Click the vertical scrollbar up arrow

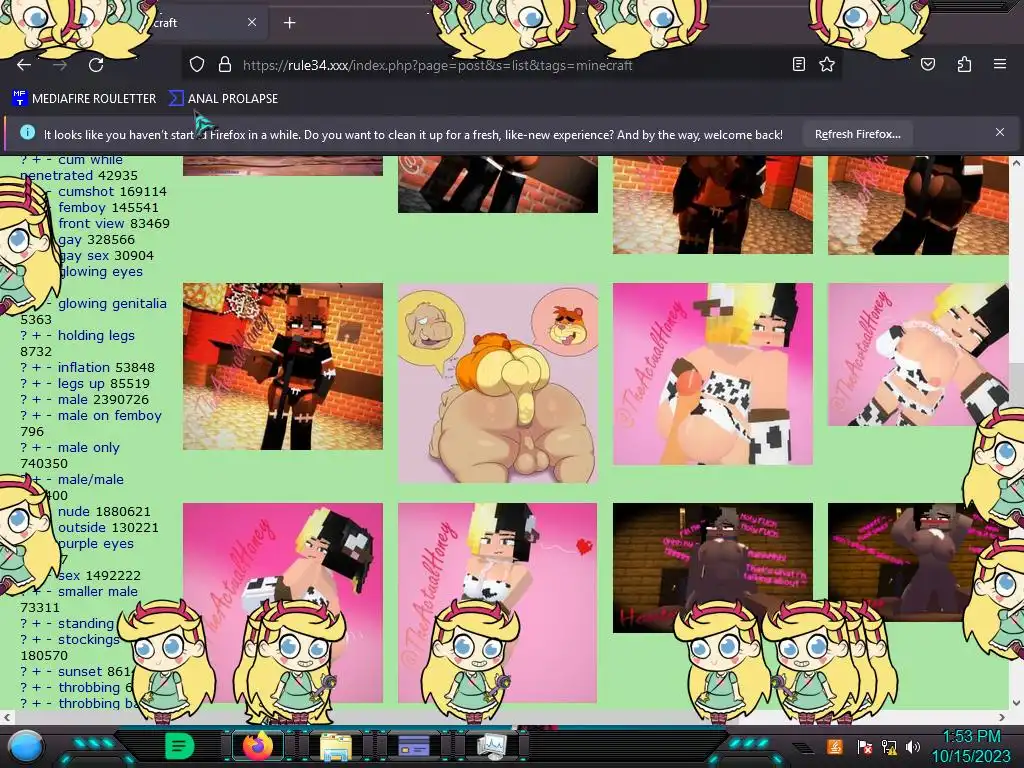point(1017,161)
